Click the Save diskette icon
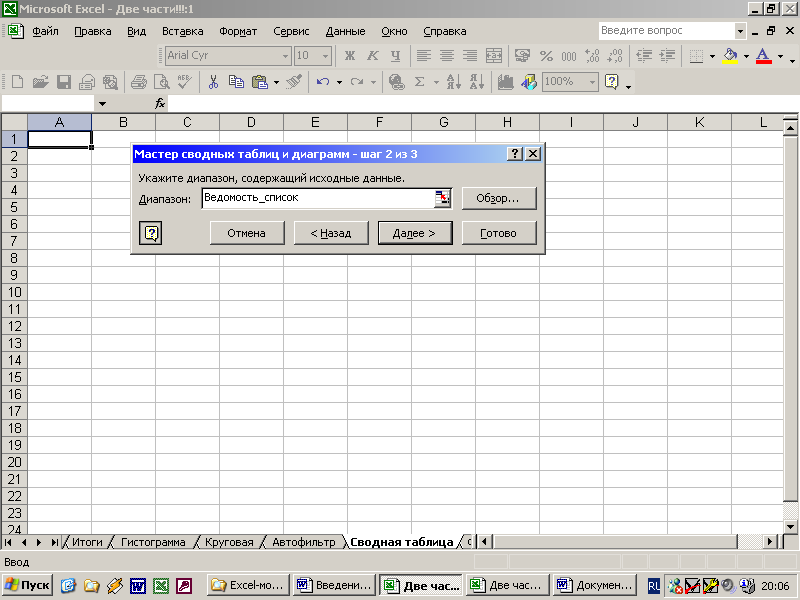Viewport: 800px width, 600px height. [64, 82]
